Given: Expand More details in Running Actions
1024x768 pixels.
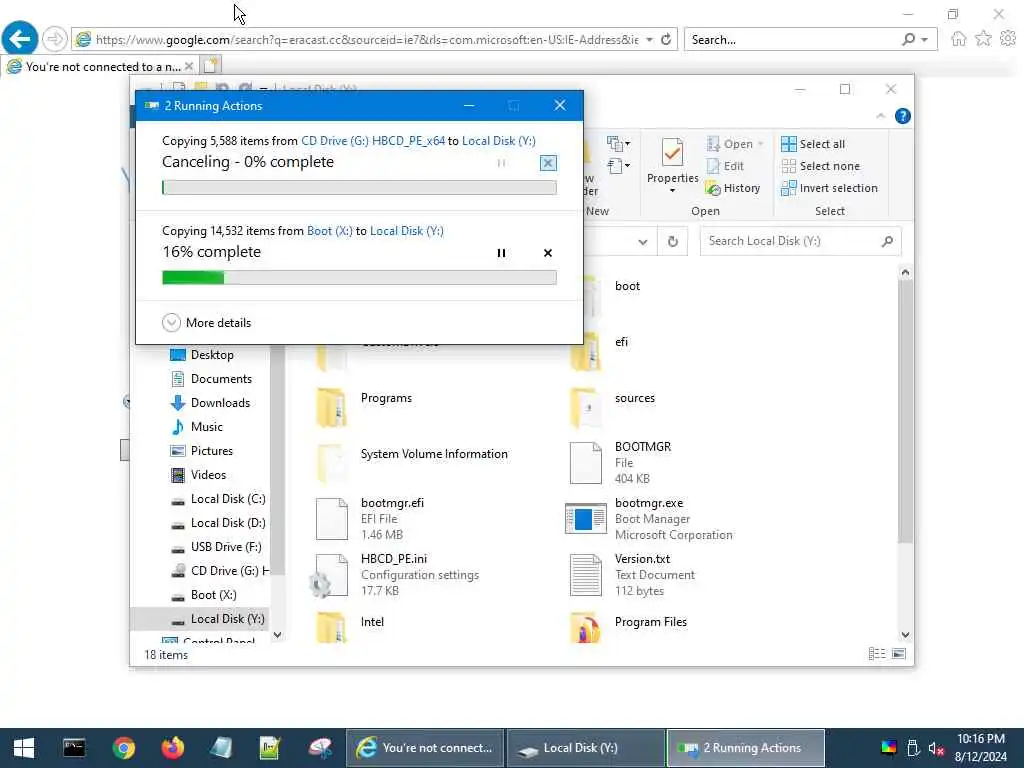Looking at the screenshot, I should pos(206,323).
